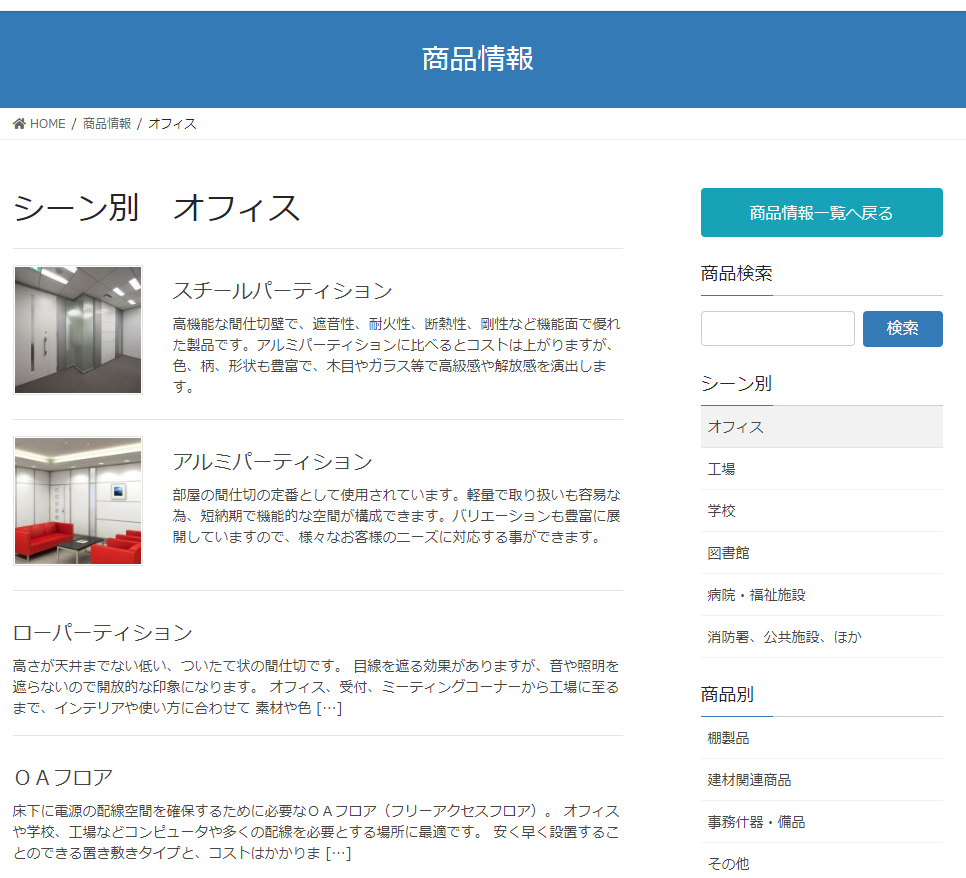Open the 商品情報 breadcrumb link
Screen dimensions: 966x878
(x=107, y=124)
